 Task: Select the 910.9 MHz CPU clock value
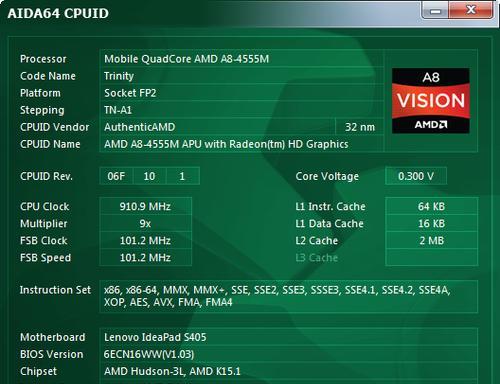(145, 206)
